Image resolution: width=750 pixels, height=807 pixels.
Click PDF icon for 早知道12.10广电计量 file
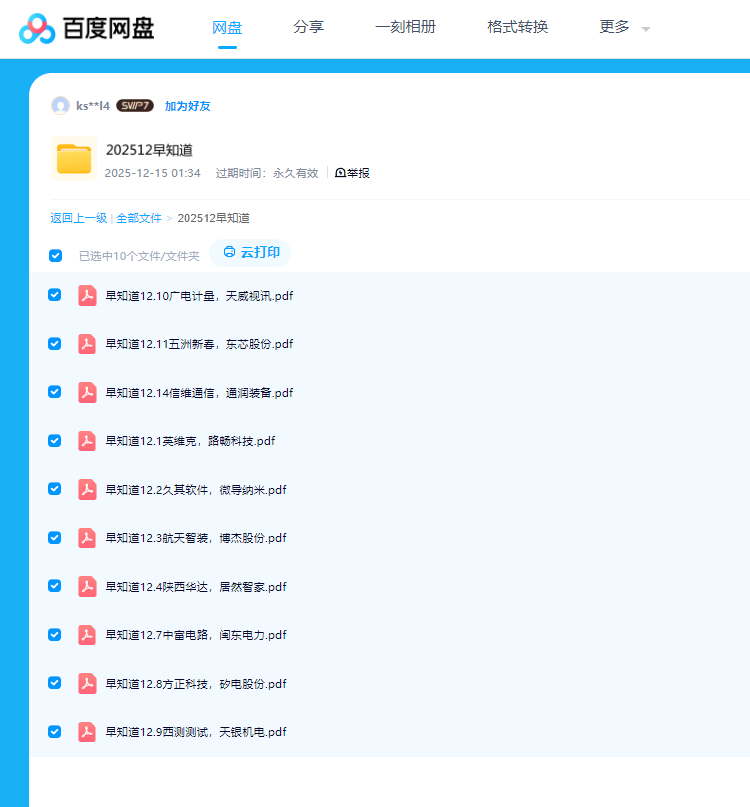click(87, 295)
